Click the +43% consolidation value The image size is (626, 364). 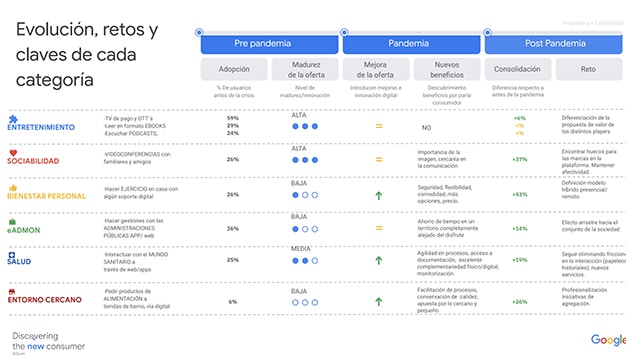pyautogui.click(x=520, y=194)
